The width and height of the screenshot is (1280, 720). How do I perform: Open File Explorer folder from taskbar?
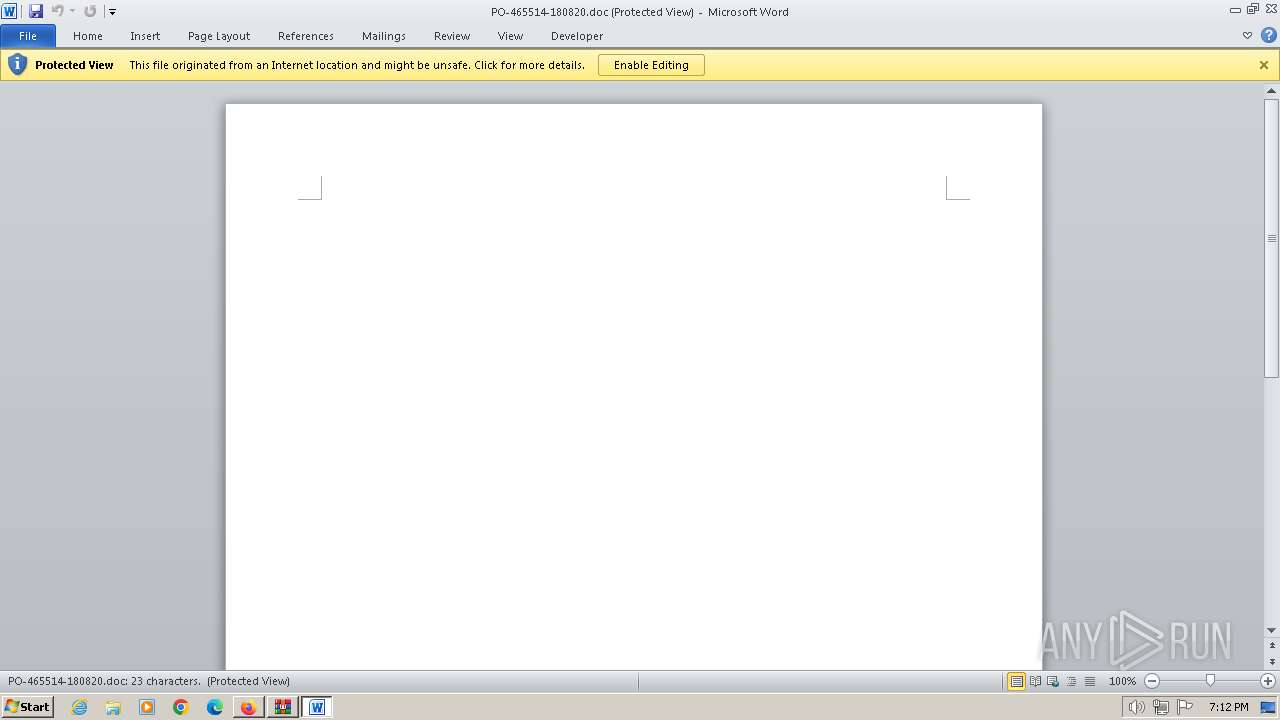point(113,707)
